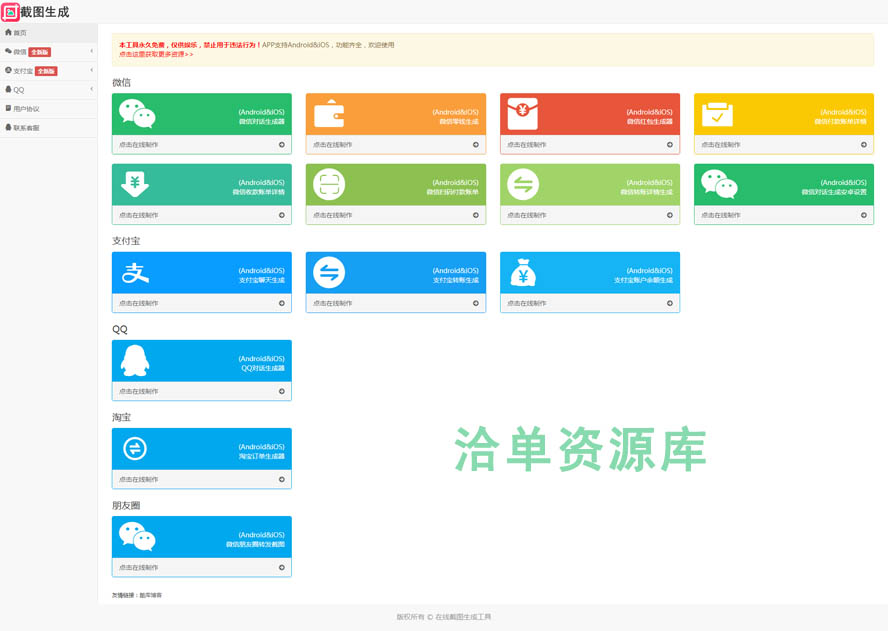Click the red envelope icon on 微信红包生成器 card
This screenshot has width=888, height=631.
(x=523, y=114)
